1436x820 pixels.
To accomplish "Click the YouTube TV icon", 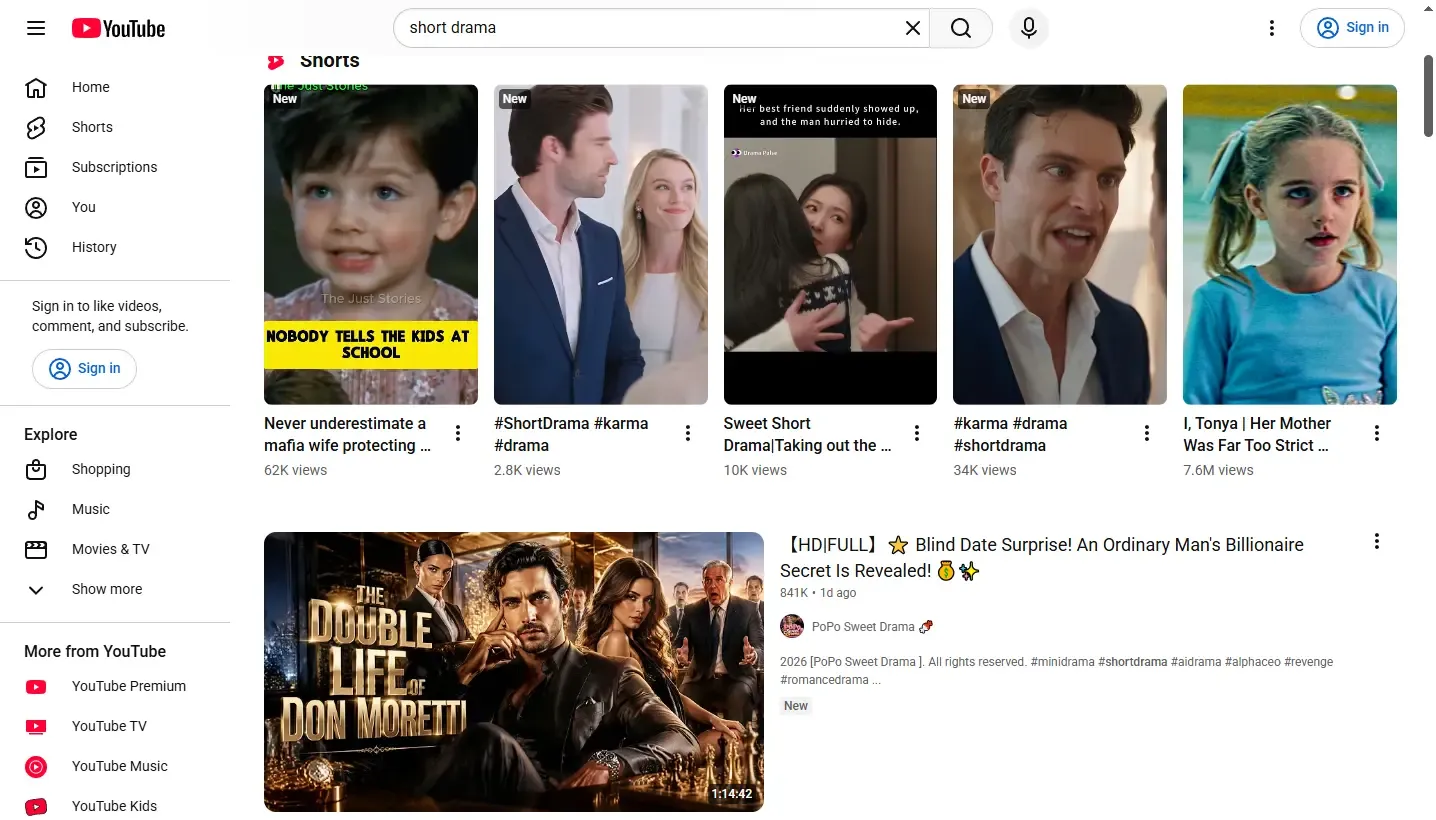I will coord(36,726).
